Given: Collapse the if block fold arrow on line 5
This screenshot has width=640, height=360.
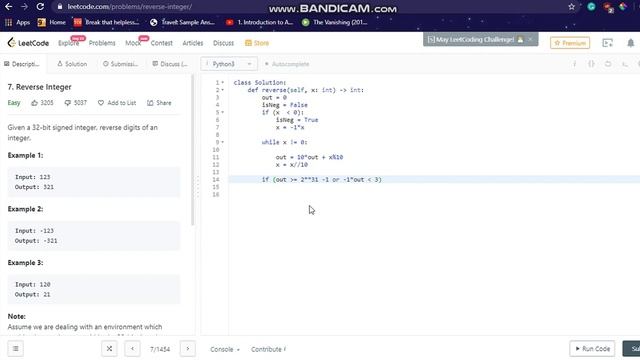Looking at the screenshot, I should pyautogui.click(x=222, y=112).
